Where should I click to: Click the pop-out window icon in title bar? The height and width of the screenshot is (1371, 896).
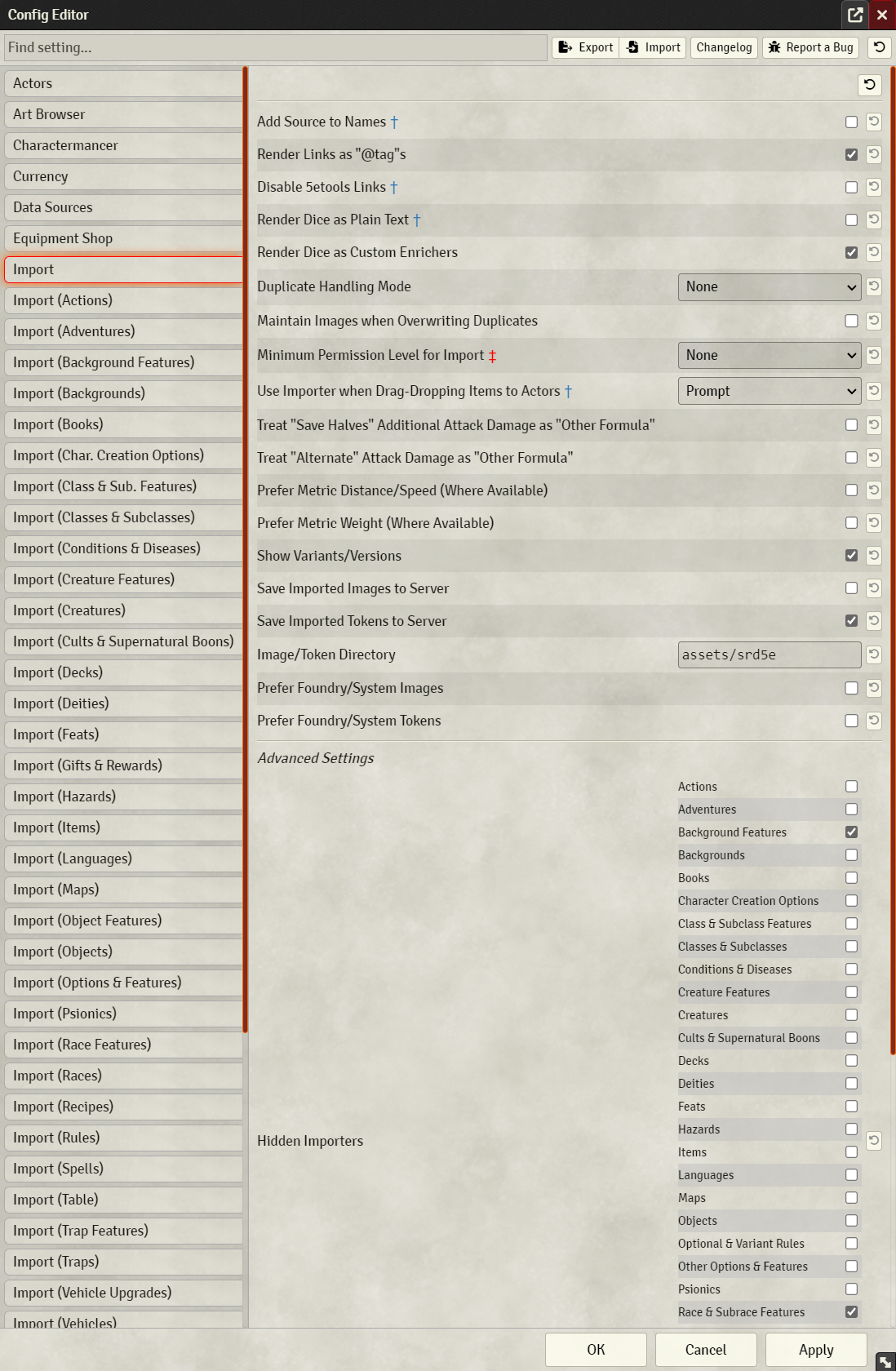coord(854,15)
